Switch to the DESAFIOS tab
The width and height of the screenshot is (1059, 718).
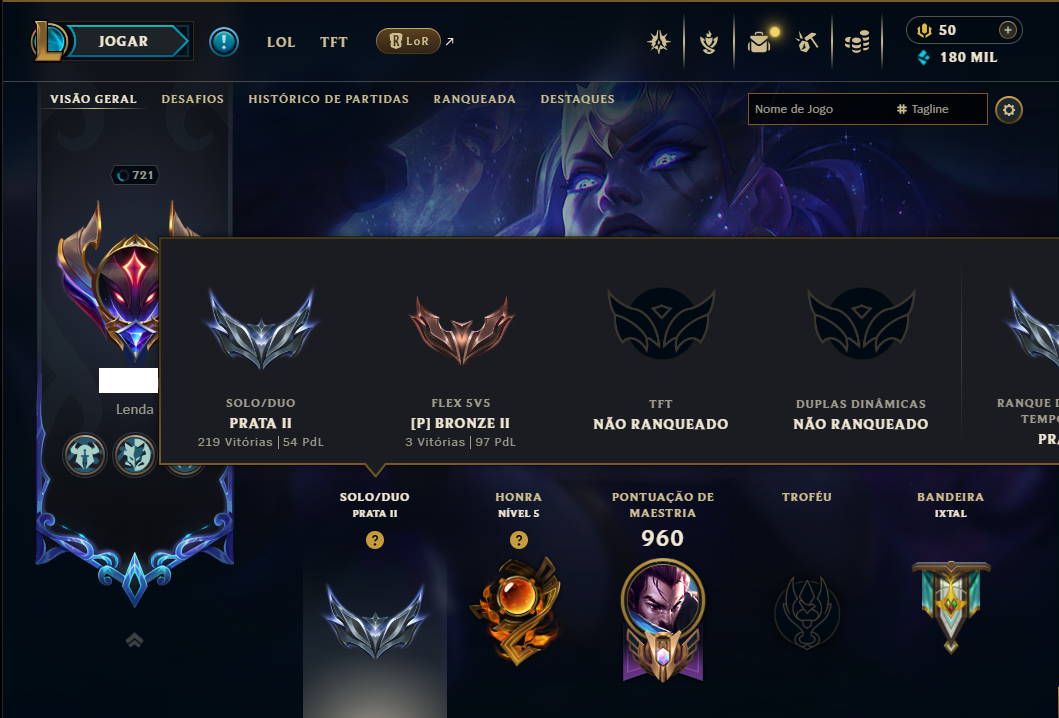(192, 99)
